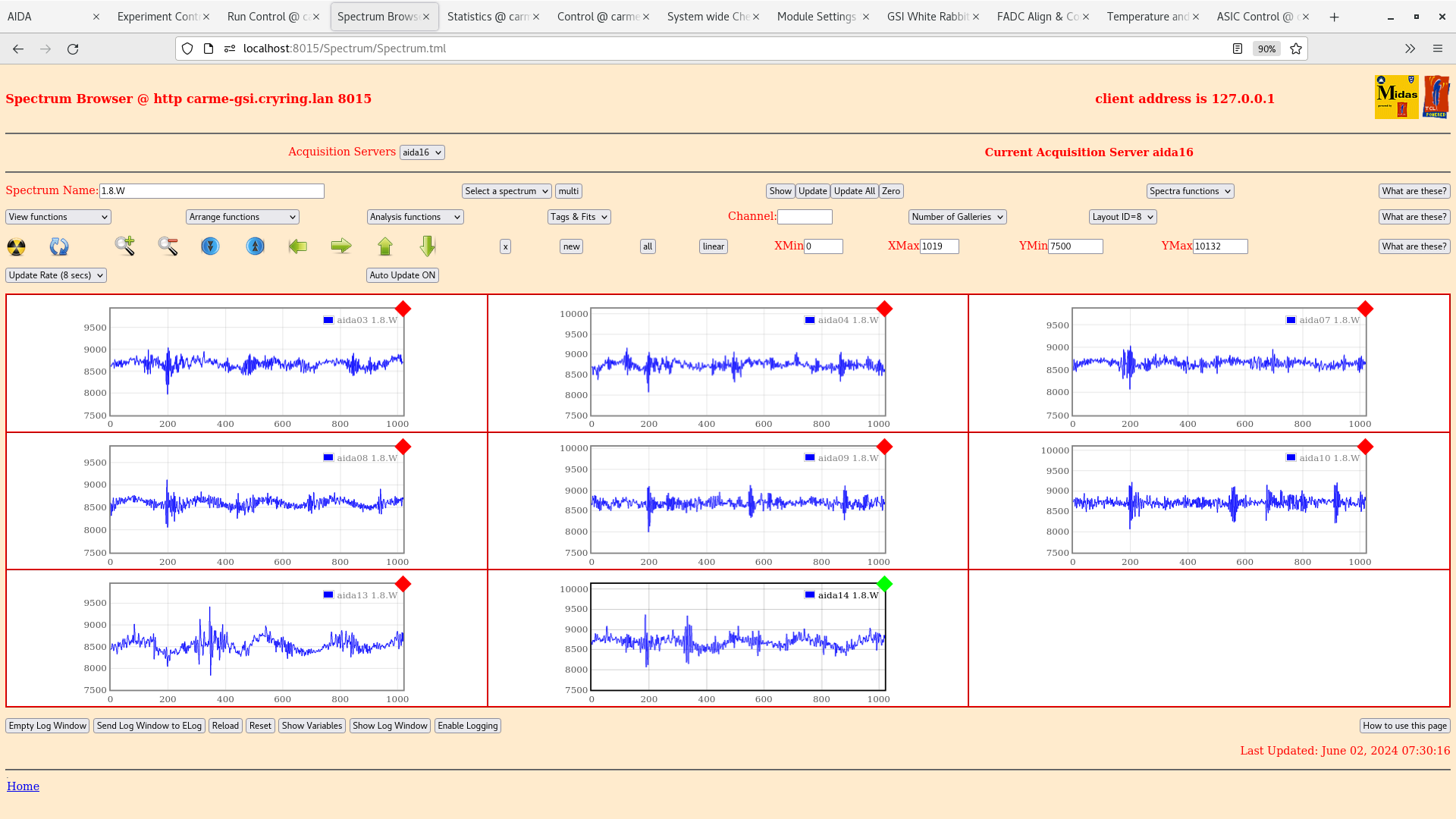Toggle the linear scale button
Screen dimensions: 1456x819
(713, 246)
